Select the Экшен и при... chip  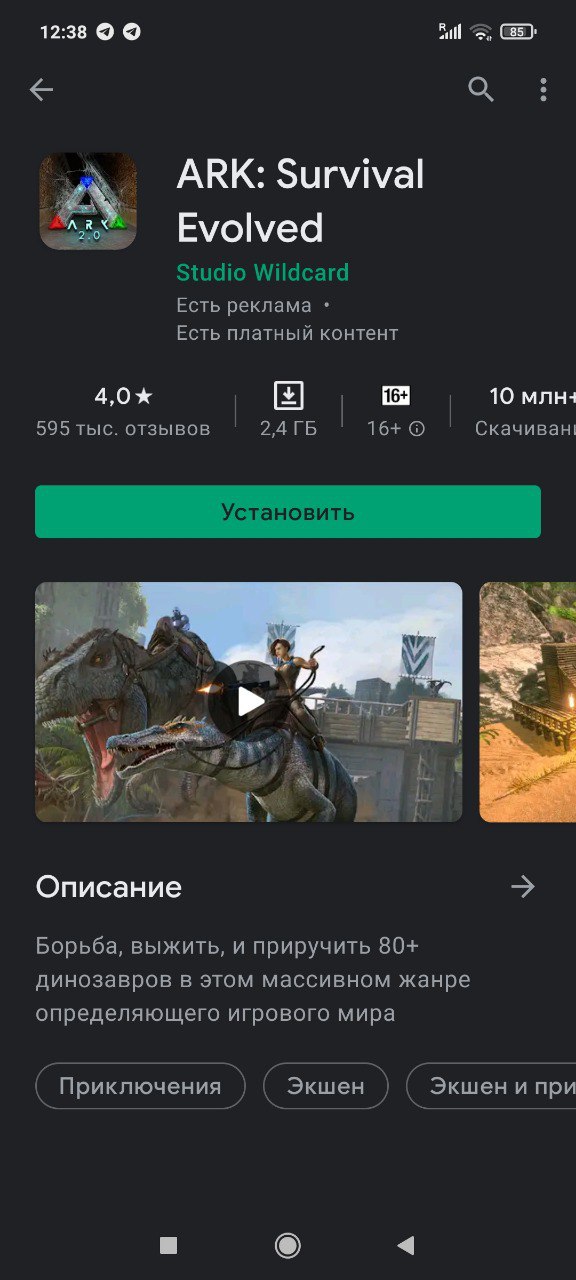pos(491,1086)
